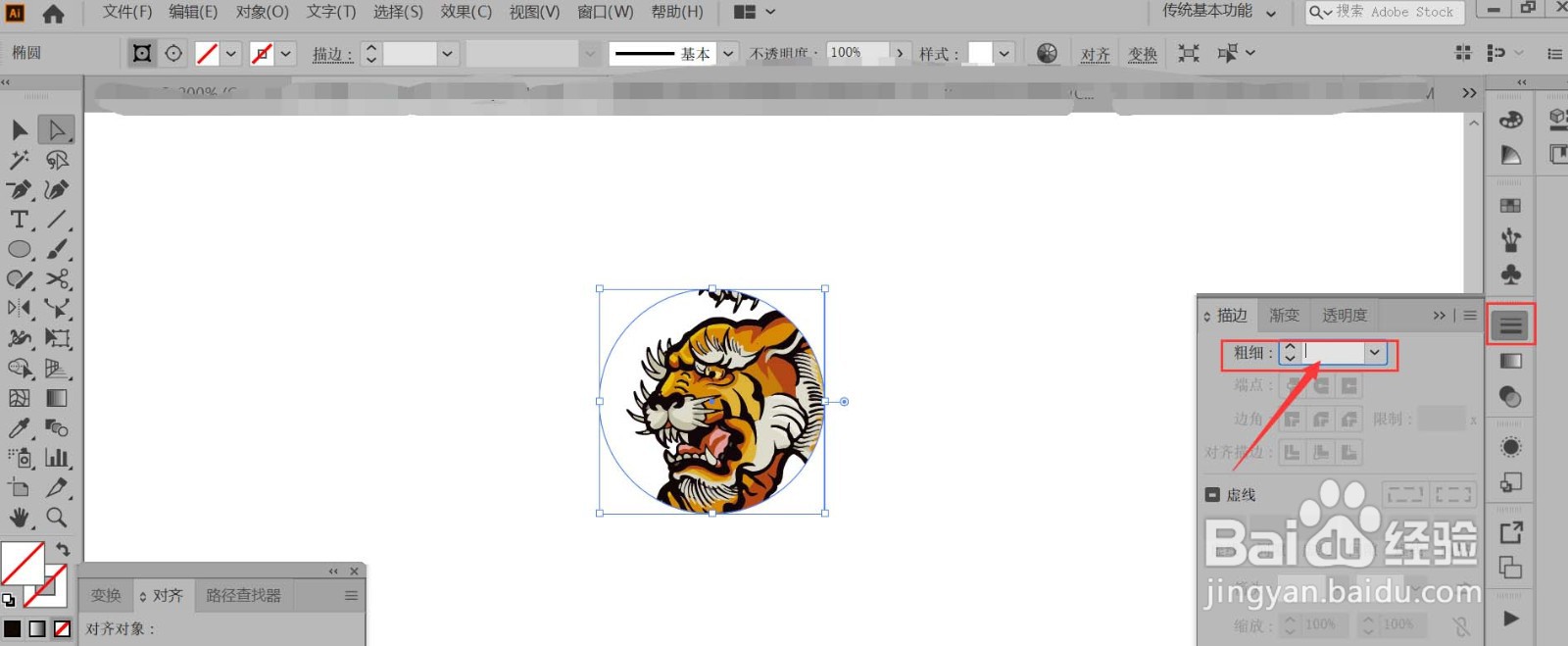
Task: Select the Ellipse tool
Action: tap(20, 249)
